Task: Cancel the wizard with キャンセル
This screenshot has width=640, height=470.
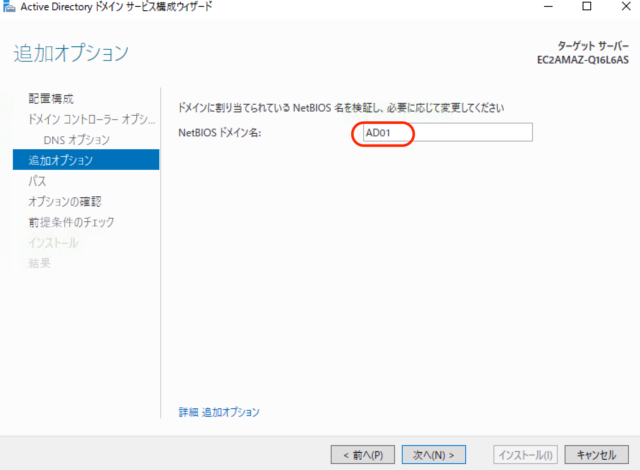Action: click(597, 455)
